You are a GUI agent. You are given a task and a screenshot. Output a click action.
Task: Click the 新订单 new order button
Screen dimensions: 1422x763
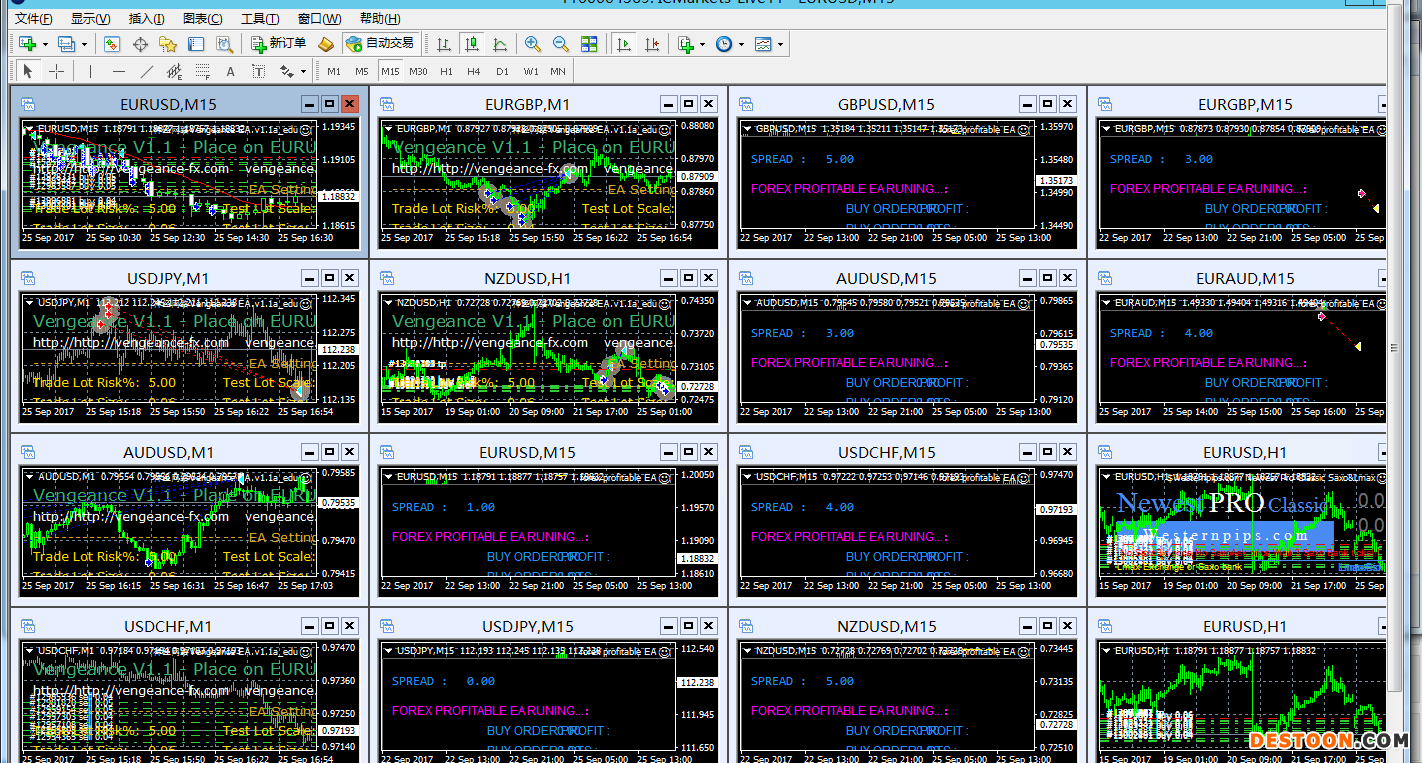(279, 44)
